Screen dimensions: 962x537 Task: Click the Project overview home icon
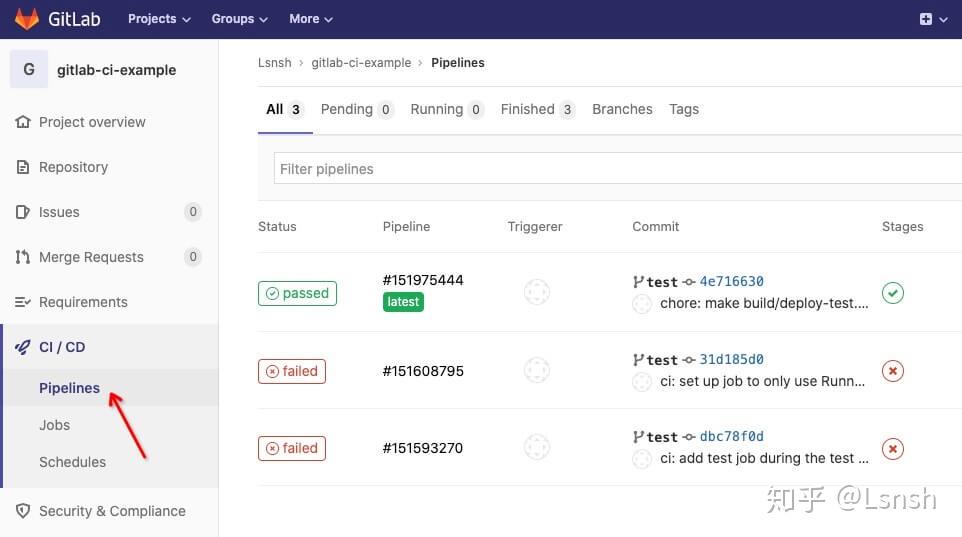23,122
